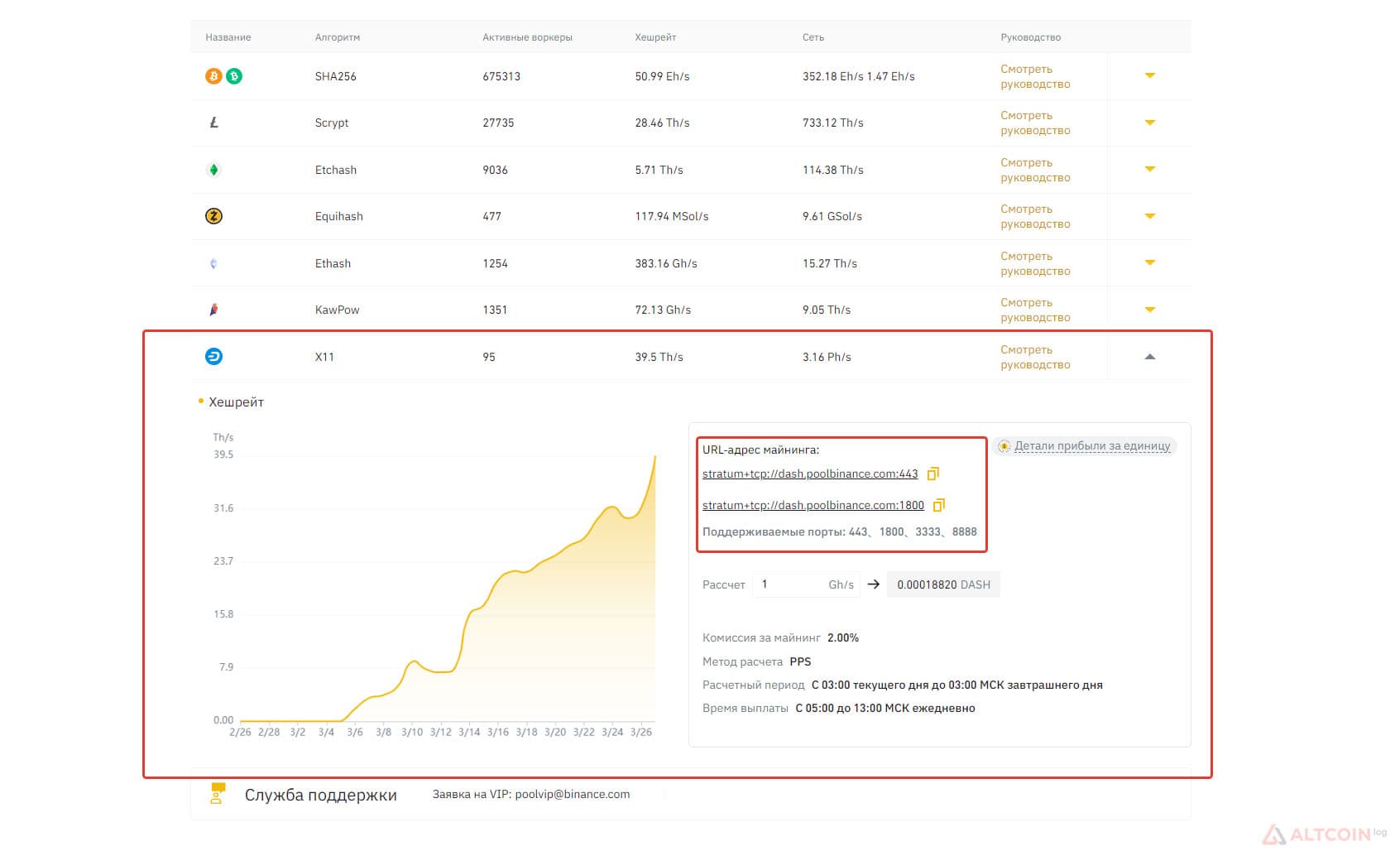Click the Активные воркеры column header

pyautogui.click(x=527, y=37)
